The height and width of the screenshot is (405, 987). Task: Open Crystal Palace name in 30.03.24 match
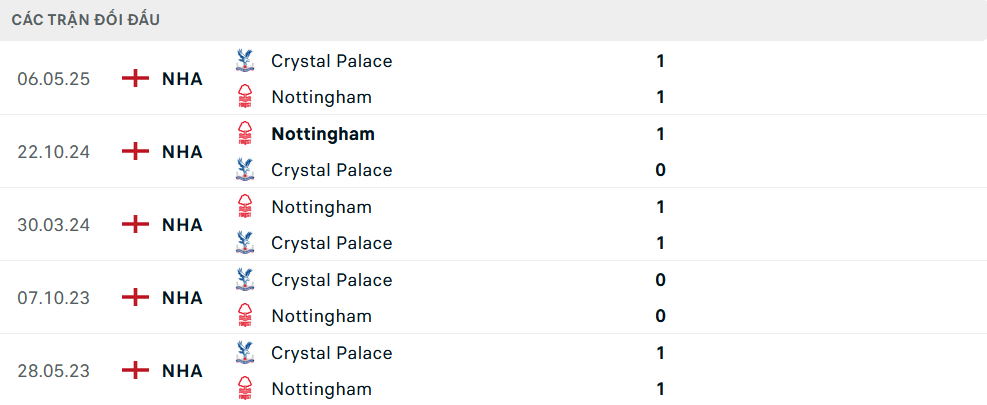tap(331, 243)
